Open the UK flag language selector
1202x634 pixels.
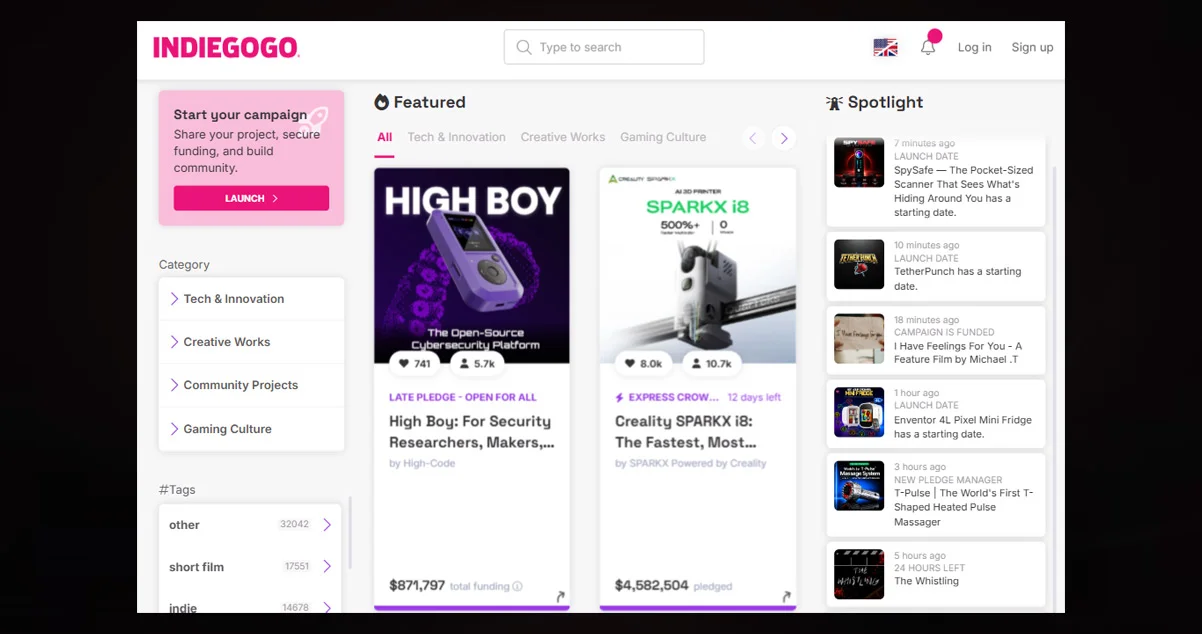(x=885, y=47)
